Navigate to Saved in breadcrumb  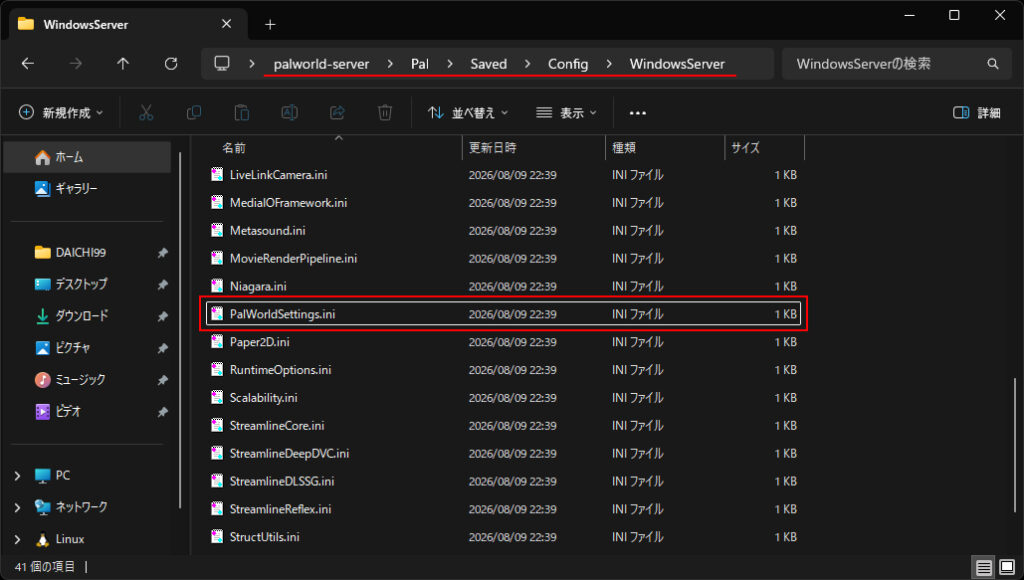tap(488, 64)
